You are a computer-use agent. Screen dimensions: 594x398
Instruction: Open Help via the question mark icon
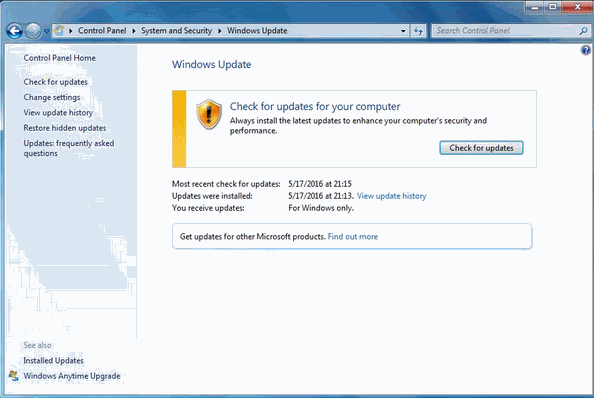[586, 50]
